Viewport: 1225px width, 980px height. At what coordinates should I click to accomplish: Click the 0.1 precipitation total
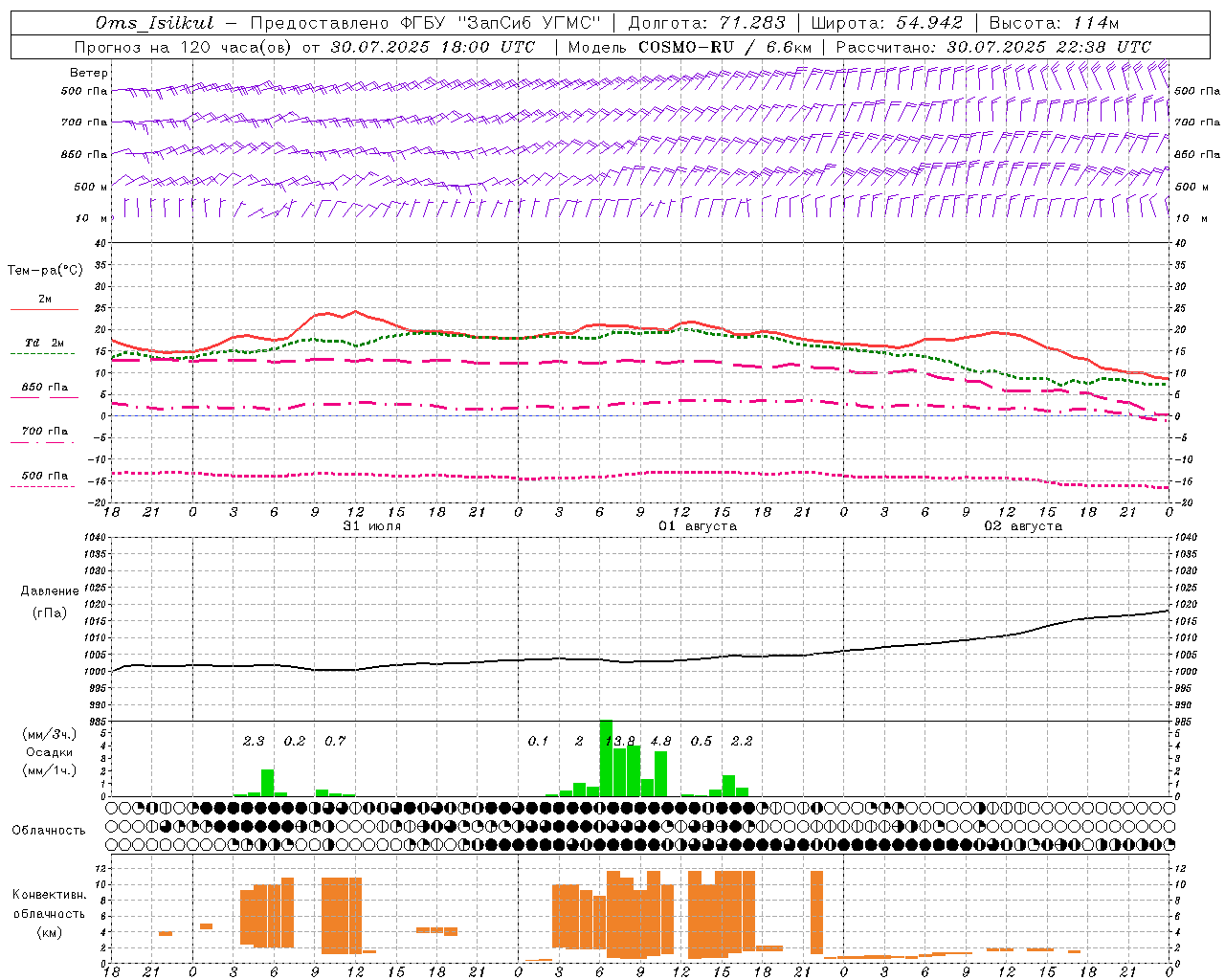[x=538, y=742]
